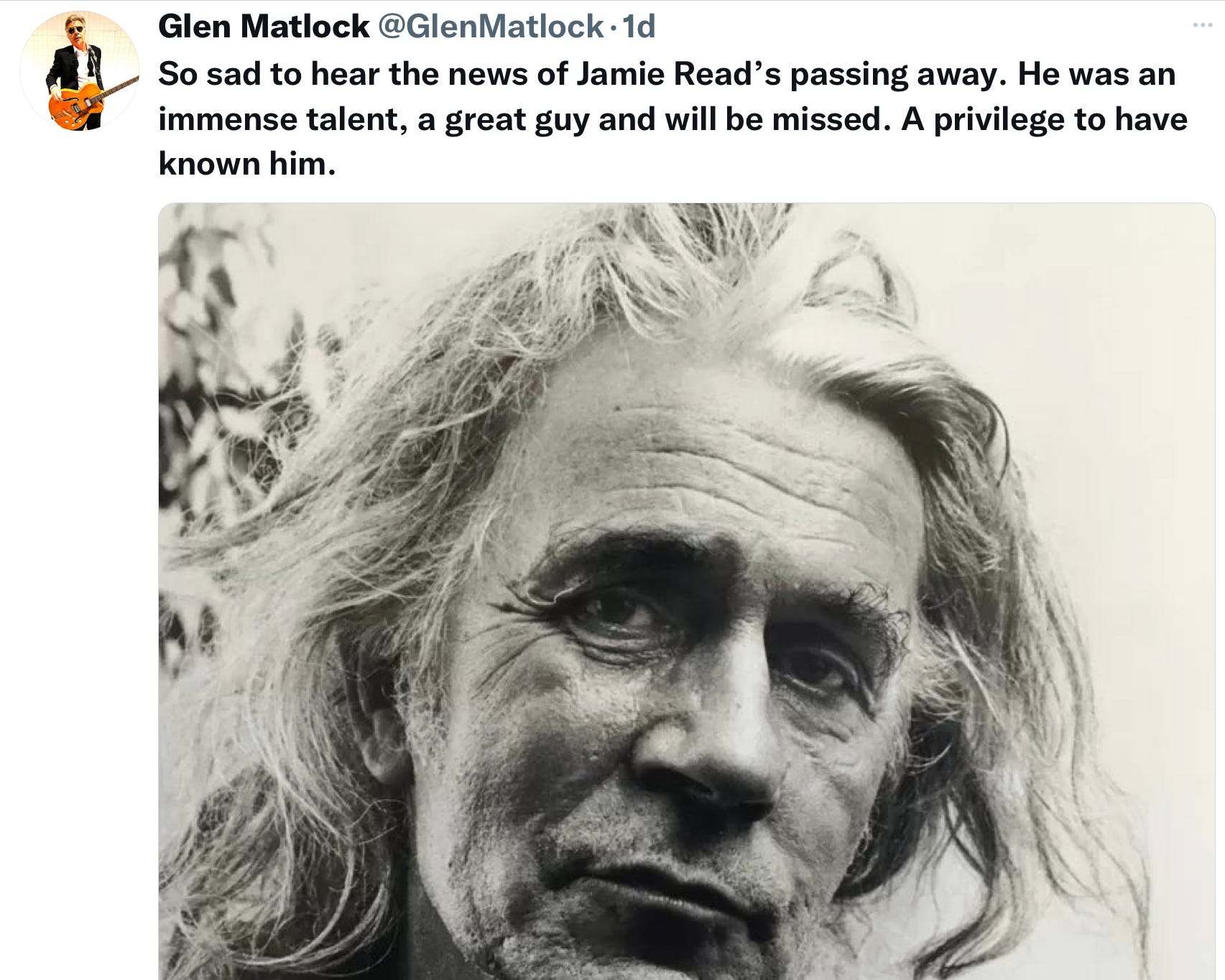
Task: Open the tweet via its "1d" timestamp
Action: (x=638, y=27)
